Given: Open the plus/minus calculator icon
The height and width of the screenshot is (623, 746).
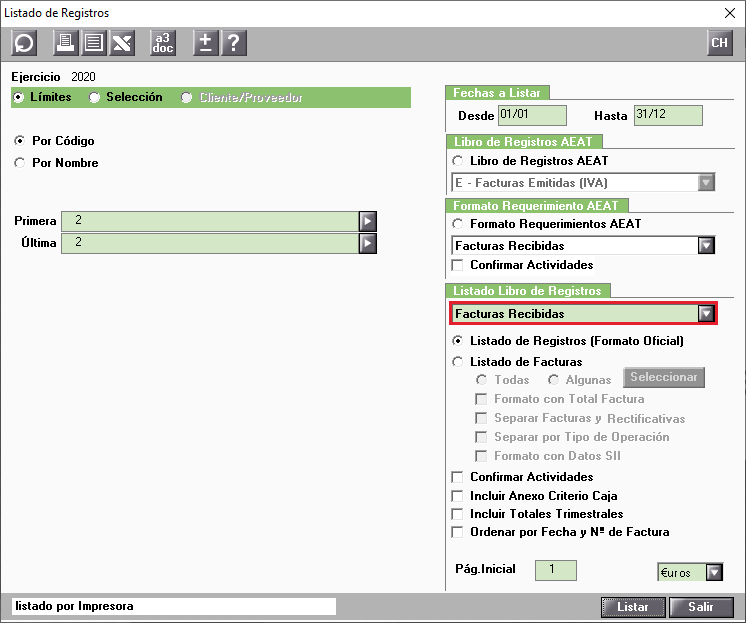Looking at the screenshot, I should 206,43.
